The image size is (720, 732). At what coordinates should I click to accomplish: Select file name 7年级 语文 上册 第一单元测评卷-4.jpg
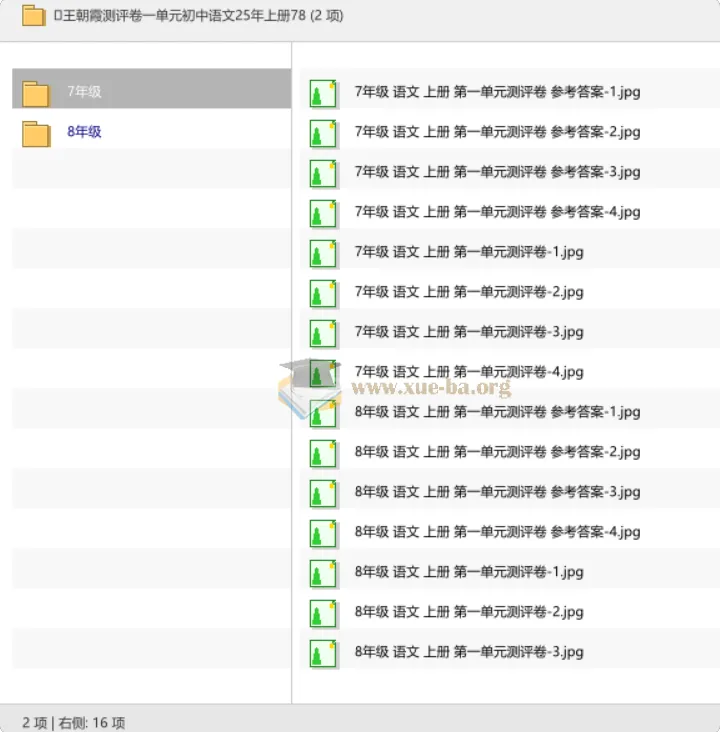coord(469,372)
